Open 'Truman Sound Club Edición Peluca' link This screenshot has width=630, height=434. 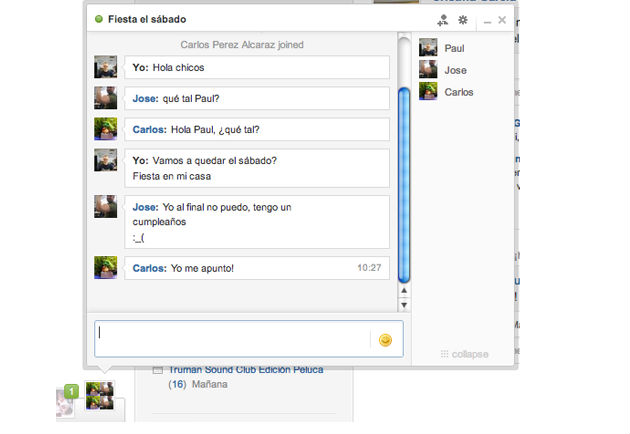[x=245, y=370]
